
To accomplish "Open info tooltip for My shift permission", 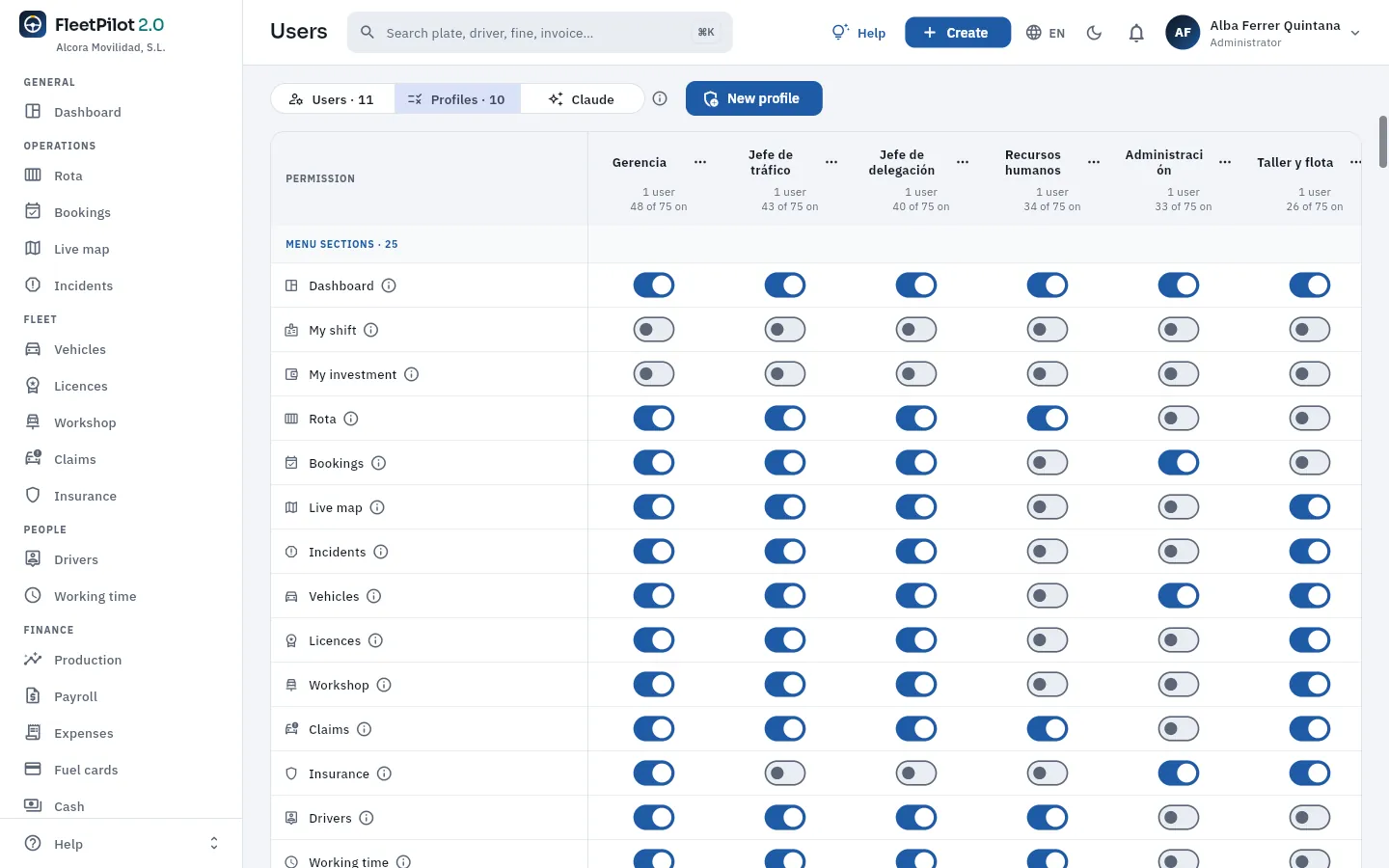I will click(x=371, y=330).
